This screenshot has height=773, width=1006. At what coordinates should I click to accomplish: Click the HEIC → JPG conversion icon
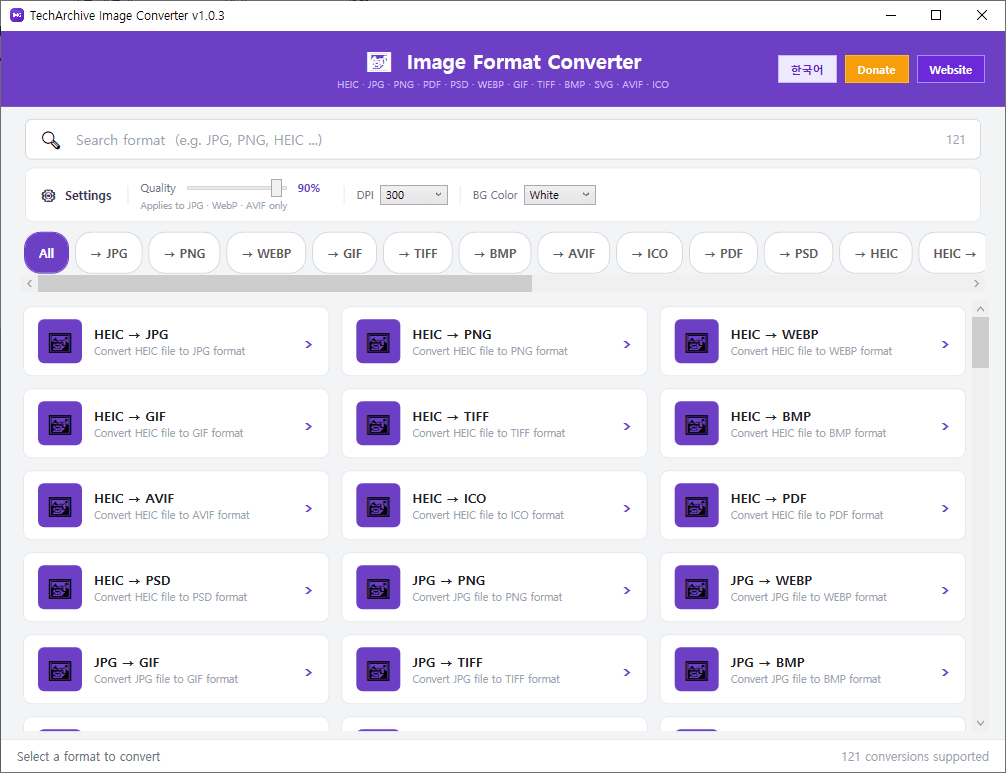pos(59,342)
